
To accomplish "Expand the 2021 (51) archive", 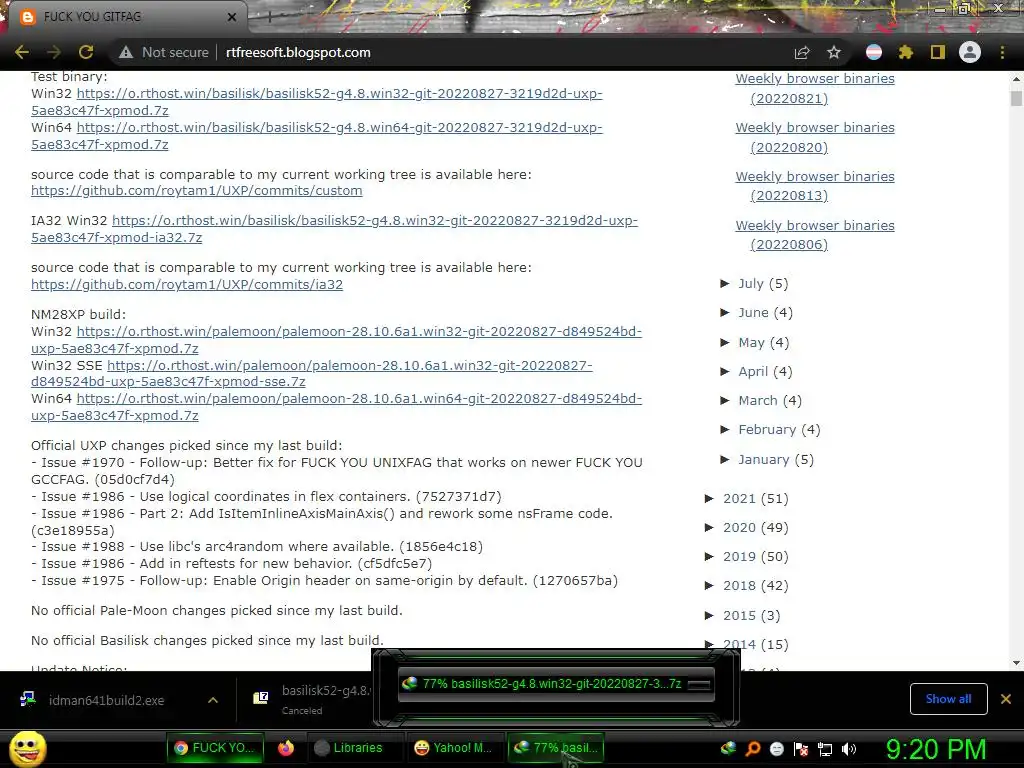I will pyautogui.click(x=710, y=498).
